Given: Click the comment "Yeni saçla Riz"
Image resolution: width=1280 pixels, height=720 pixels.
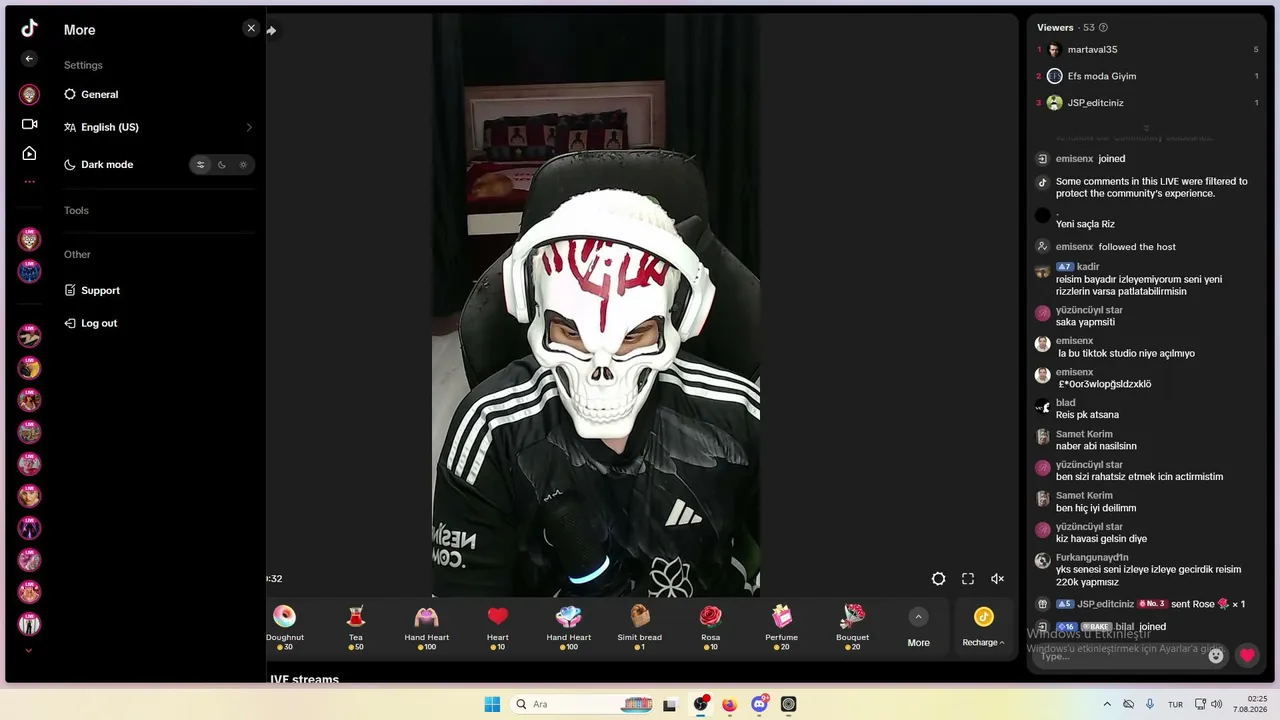Looking at the screenshot, I should pyautogui.click(x=1085, y=224).
